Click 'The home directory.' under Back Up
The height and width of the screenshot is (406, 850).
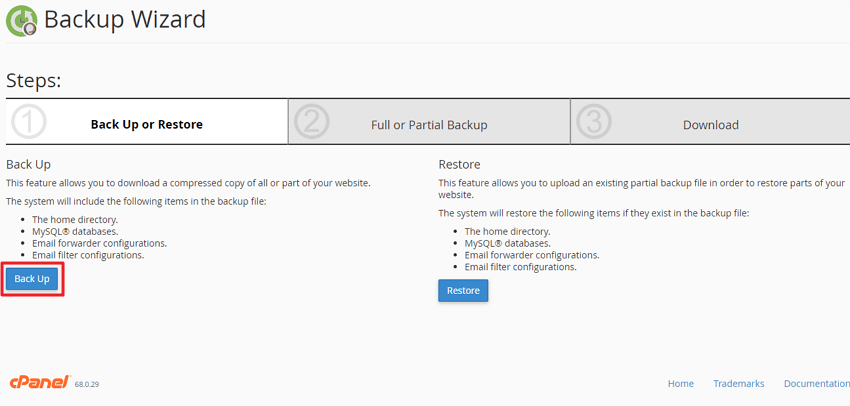[x=75, y=220]
